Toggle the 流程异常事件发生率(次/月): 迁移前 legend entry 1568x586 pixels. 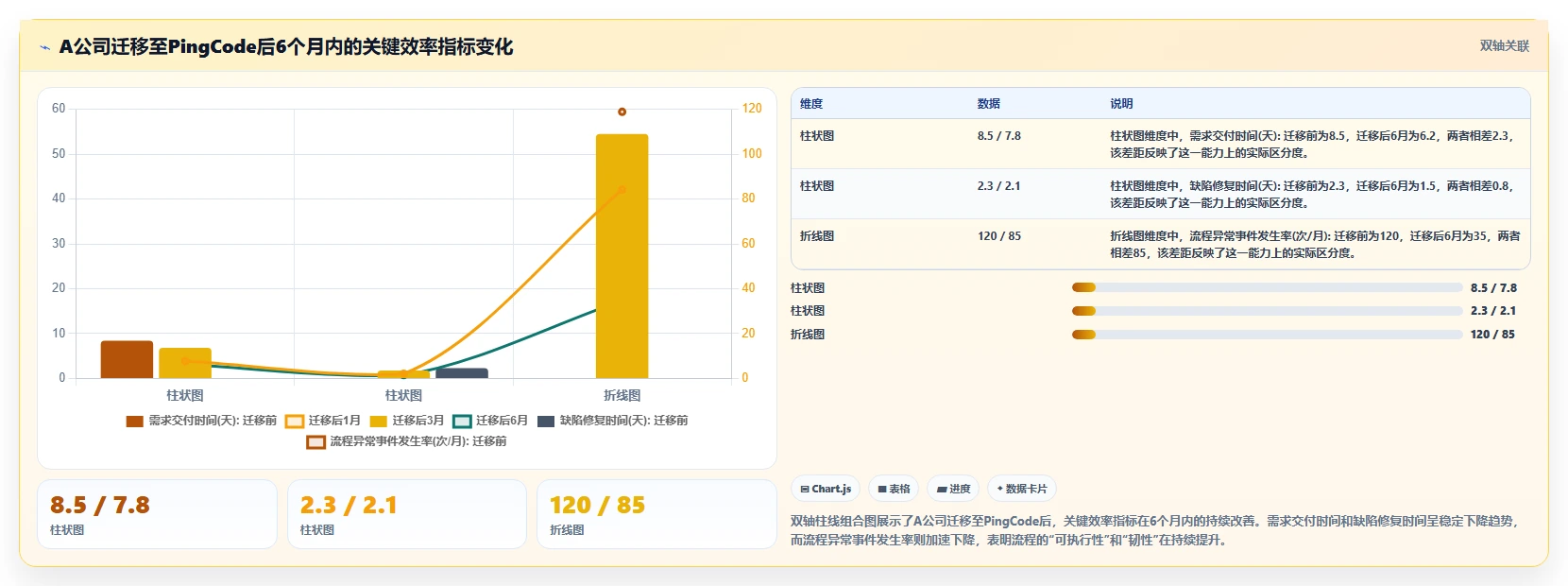coord(406,441)
